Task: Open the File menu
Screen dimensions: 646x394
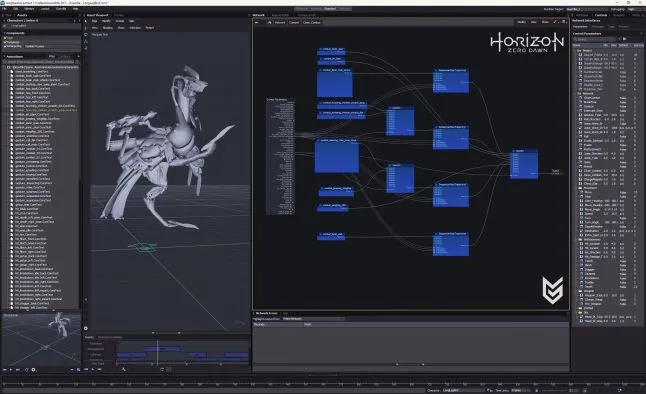Action: coord(5,9)
